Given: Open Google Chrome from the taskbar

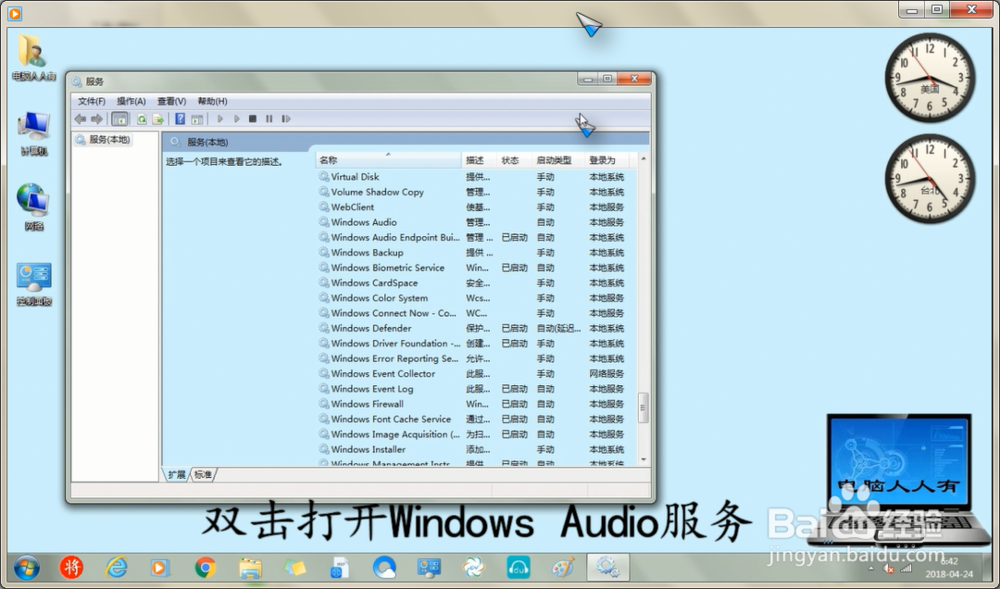Looking at the screenshot, I should 205,567.
